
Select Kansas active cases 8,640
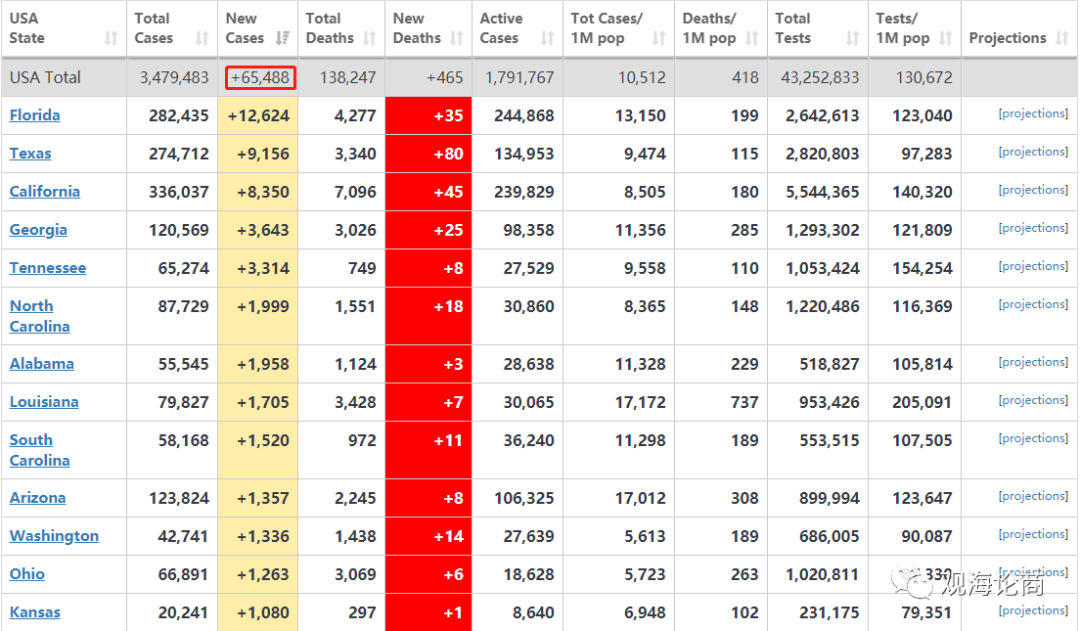[x=534, y=612]
